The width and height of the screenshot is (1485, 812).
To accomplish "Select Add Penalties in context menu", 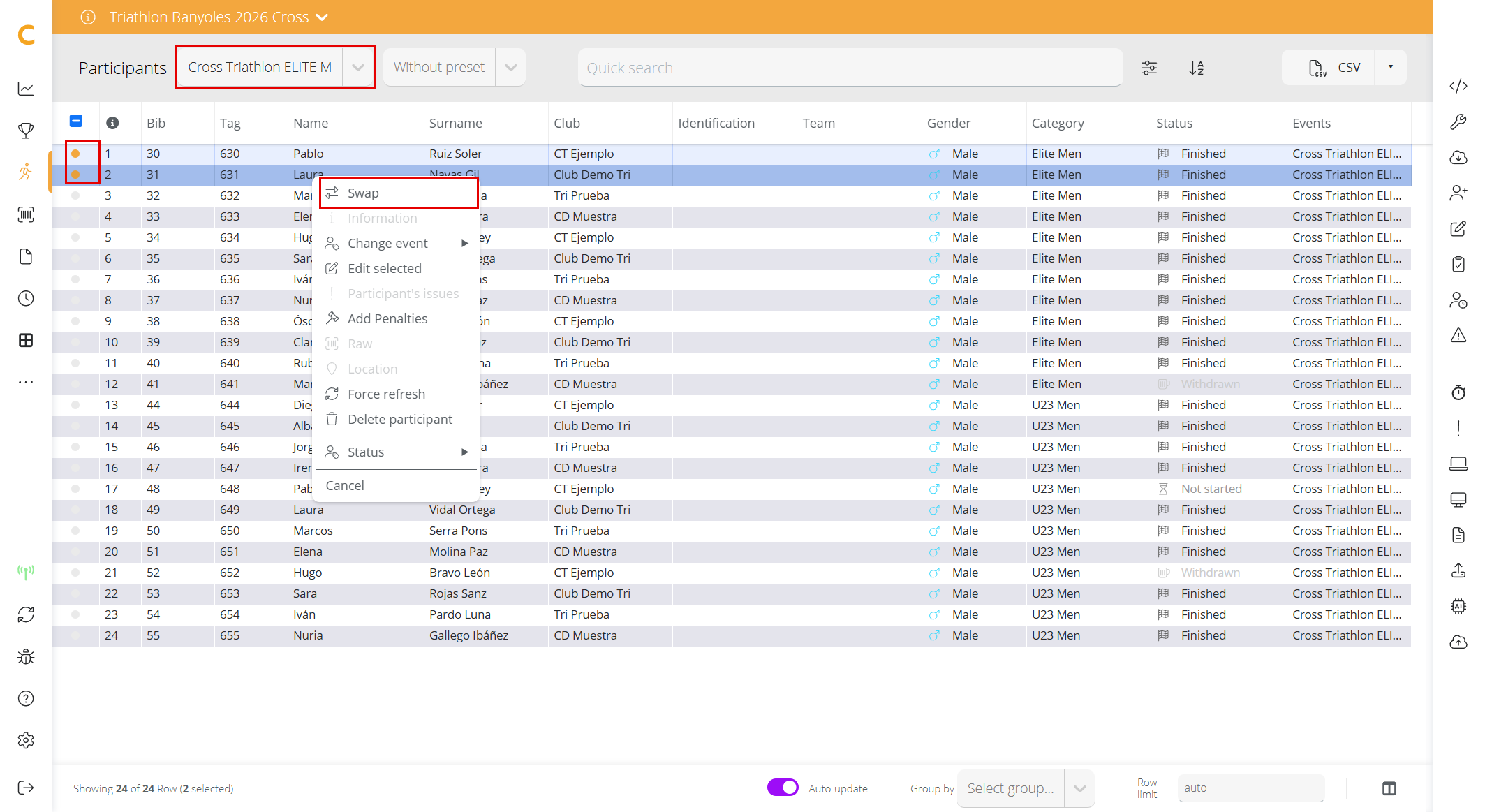I will (396, 318).
